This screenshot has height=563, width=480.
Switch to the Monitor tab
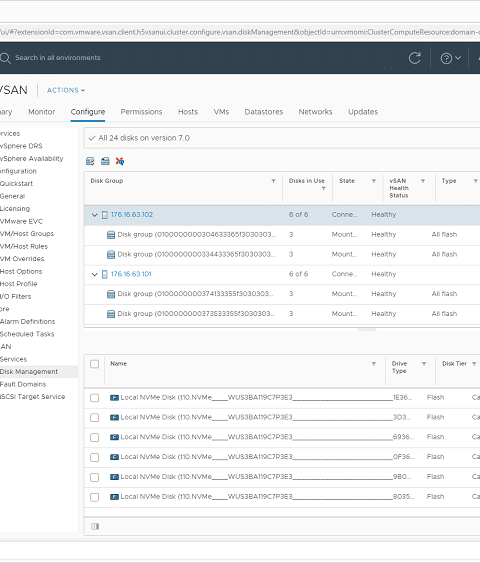[42, 112]
